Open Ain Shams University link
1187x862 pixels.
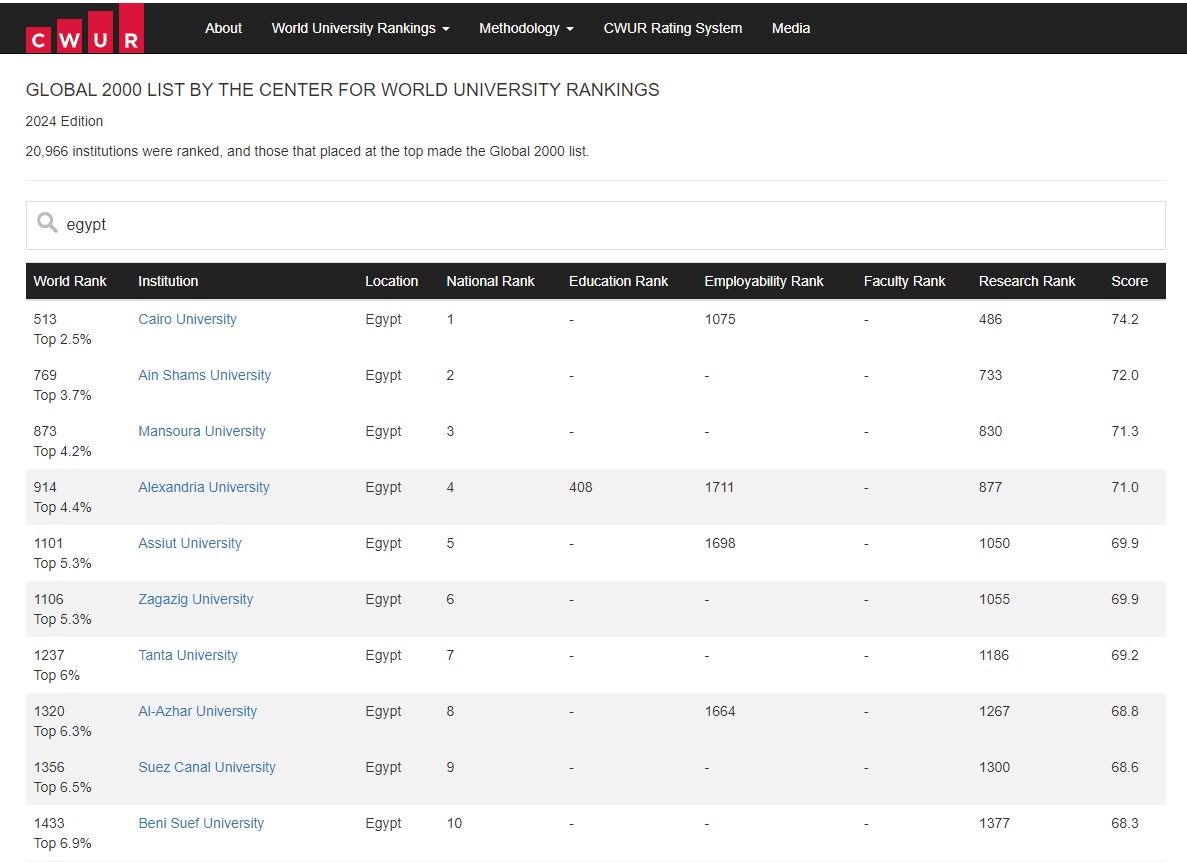[x=204, y=375]
